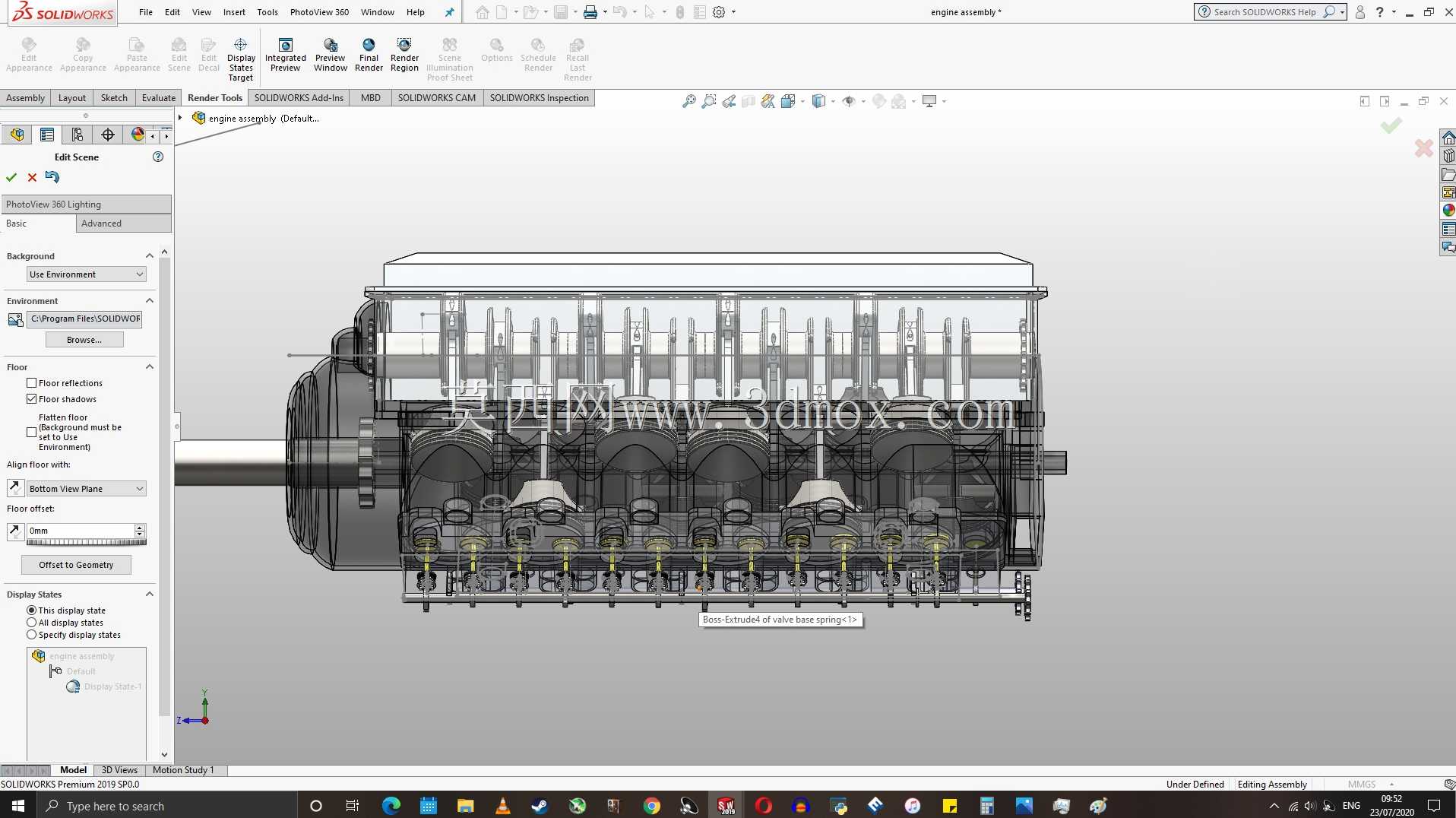Click Zoom to Fit in view toolbar
This screenshot has width=1456, height=818.
(x=688, y=101)
